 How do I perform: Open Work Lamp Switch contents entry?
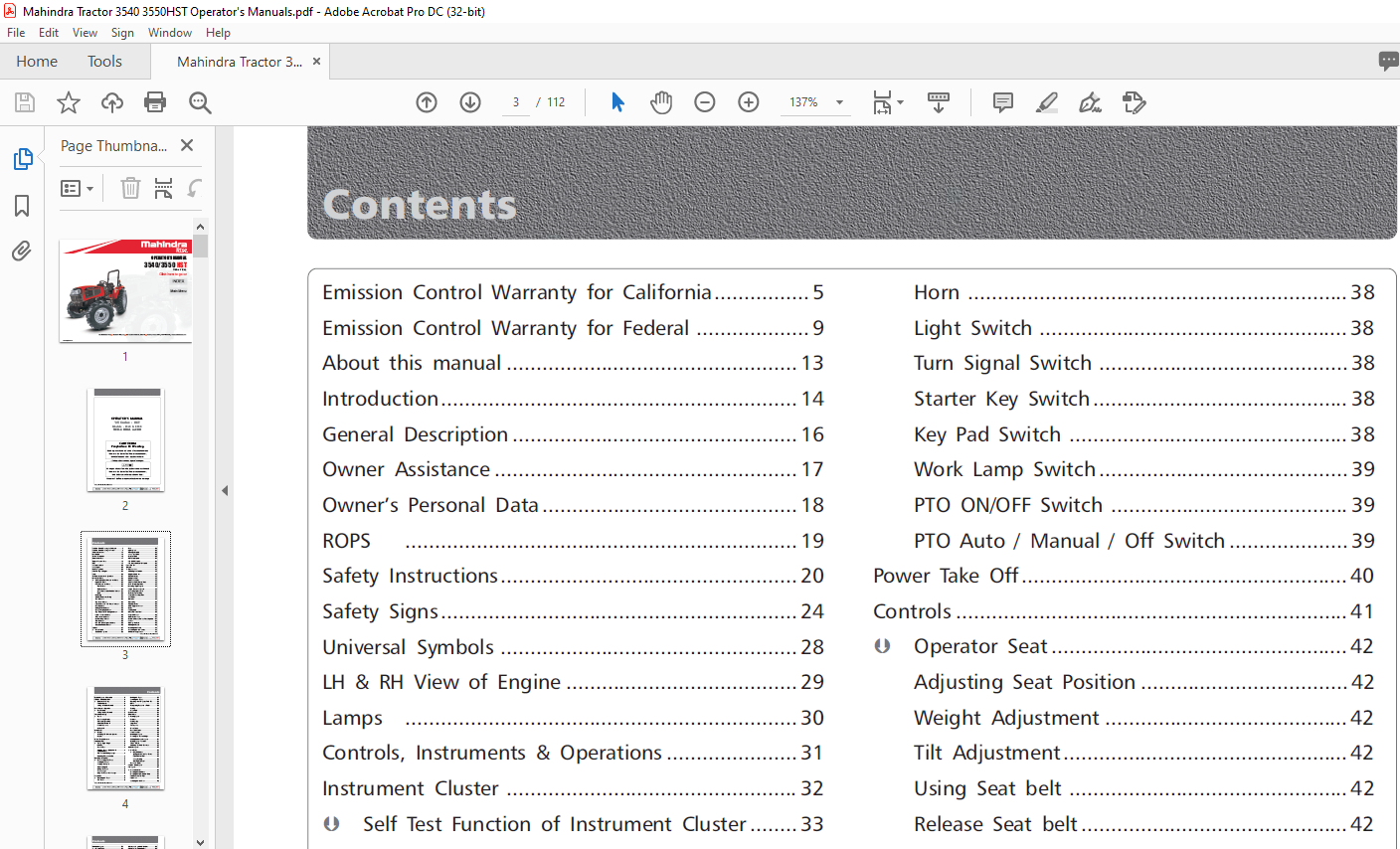1143,469
